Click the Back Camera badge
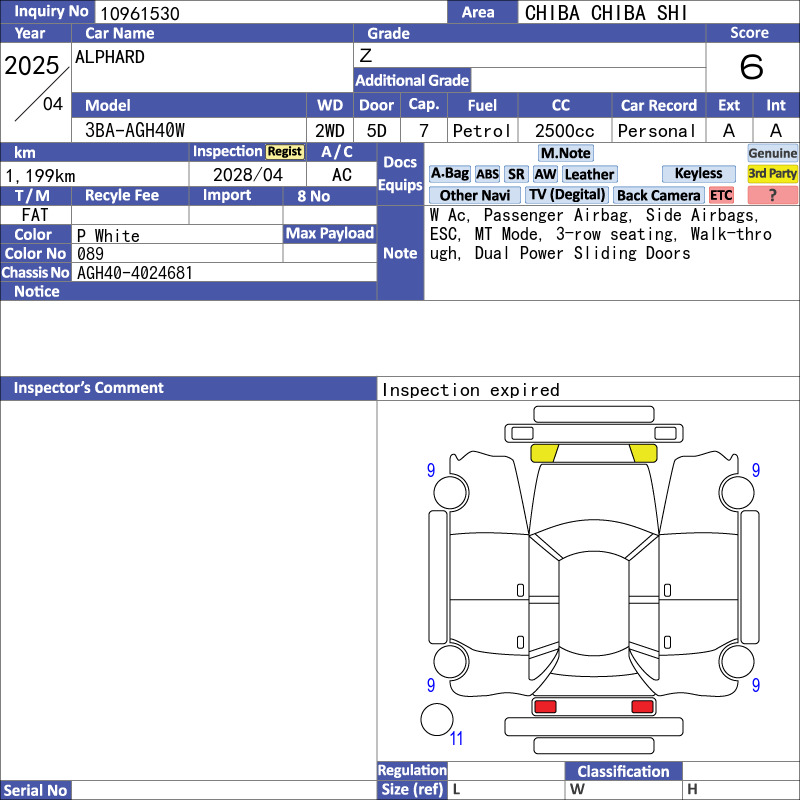 click(x=658, y=195)
